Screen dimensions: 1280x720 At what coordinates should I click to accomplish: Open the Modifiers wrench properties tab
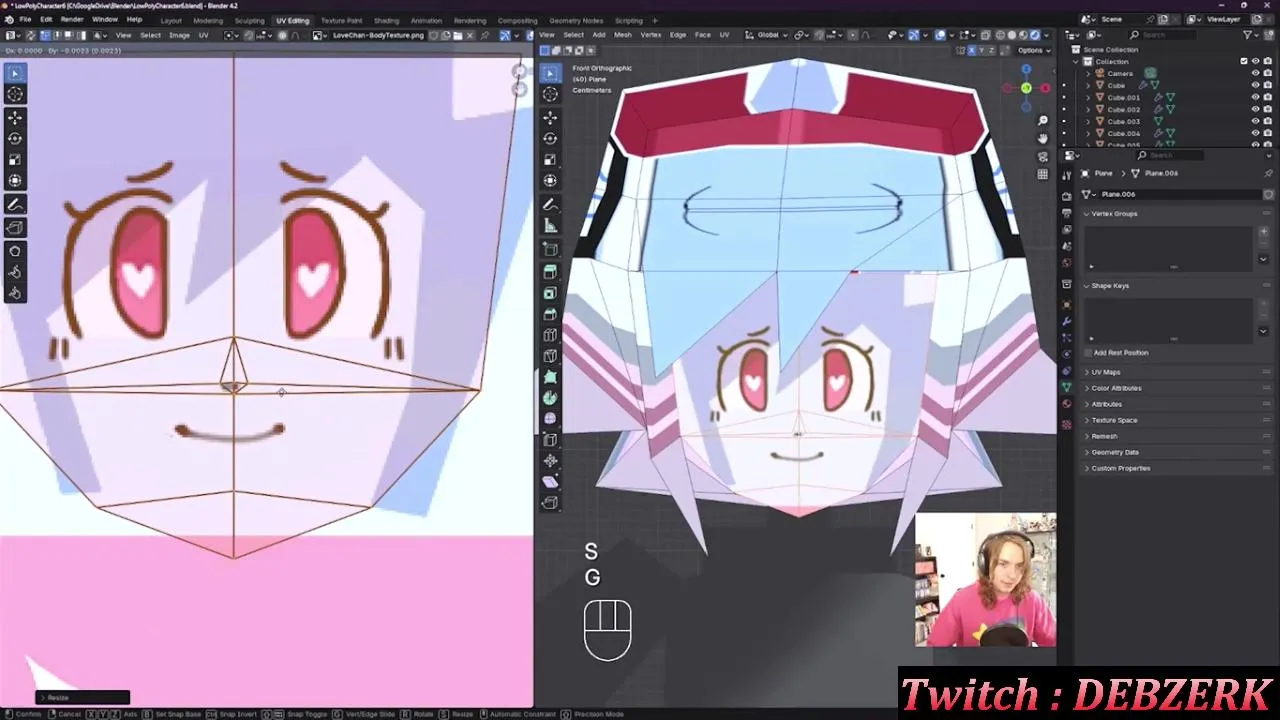pyautogui.click(x=1067, y=321)
